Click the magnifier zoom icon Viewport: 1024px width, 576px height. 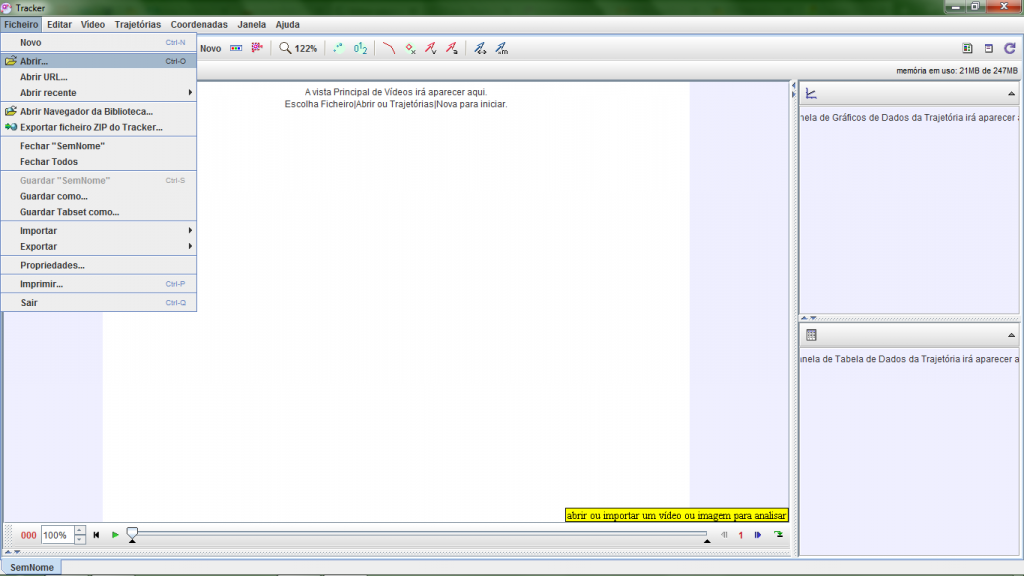(x=285, y=48)
